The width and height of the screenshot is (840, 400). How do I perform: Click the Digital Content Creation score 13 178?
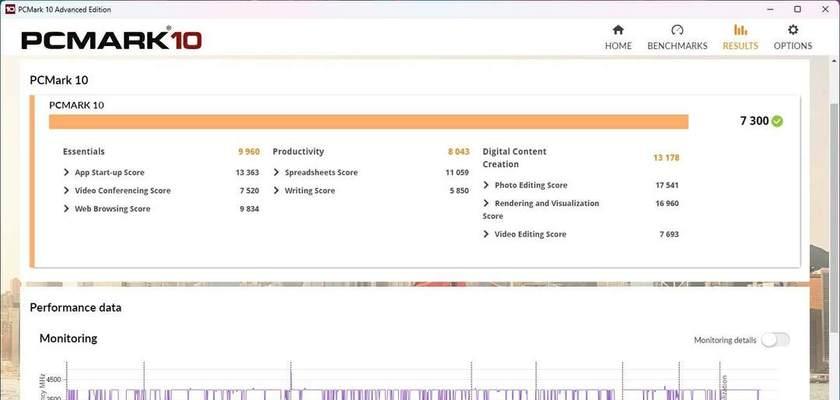click(x=666, y=157)
